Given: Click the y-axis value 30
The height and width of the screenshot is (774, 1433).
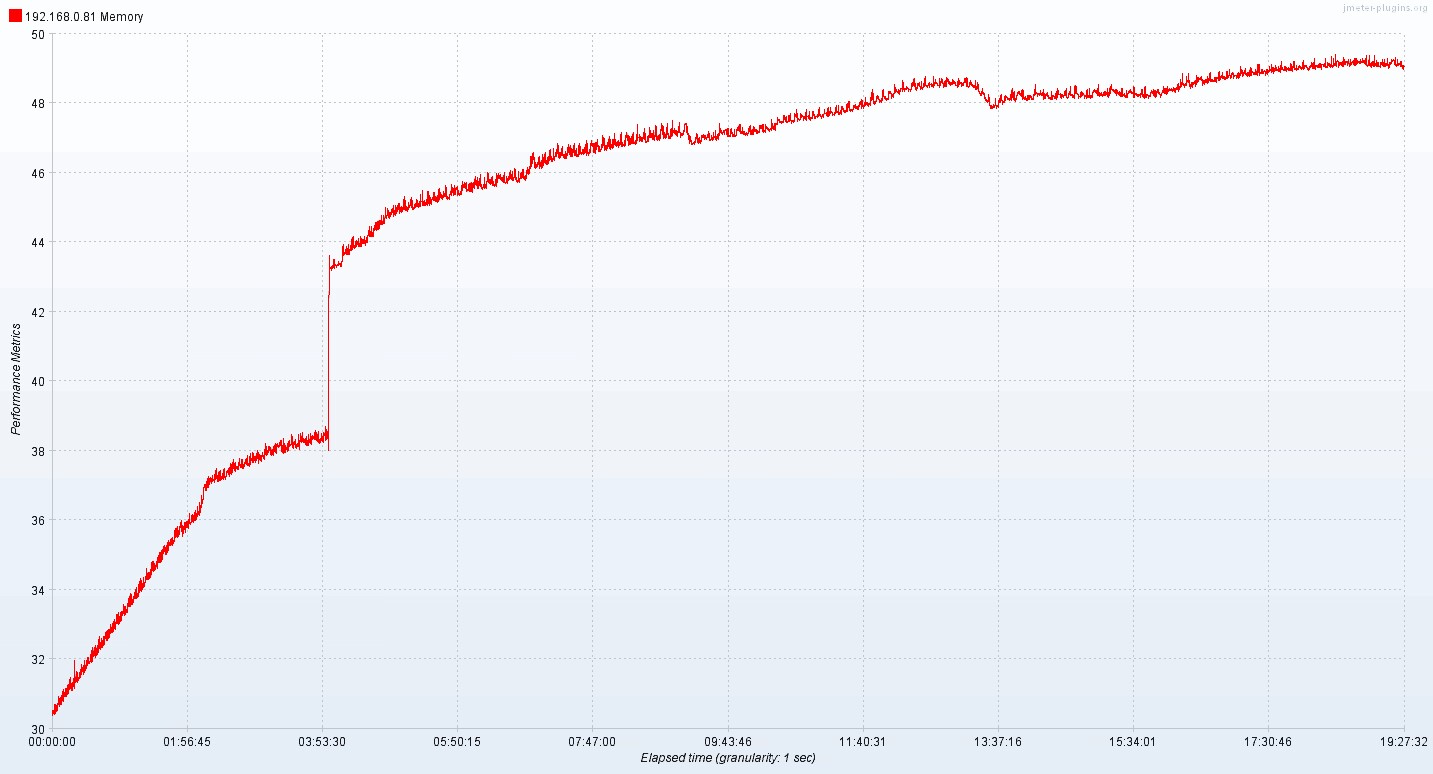Looking at the screenshot, I should [39, 729].
